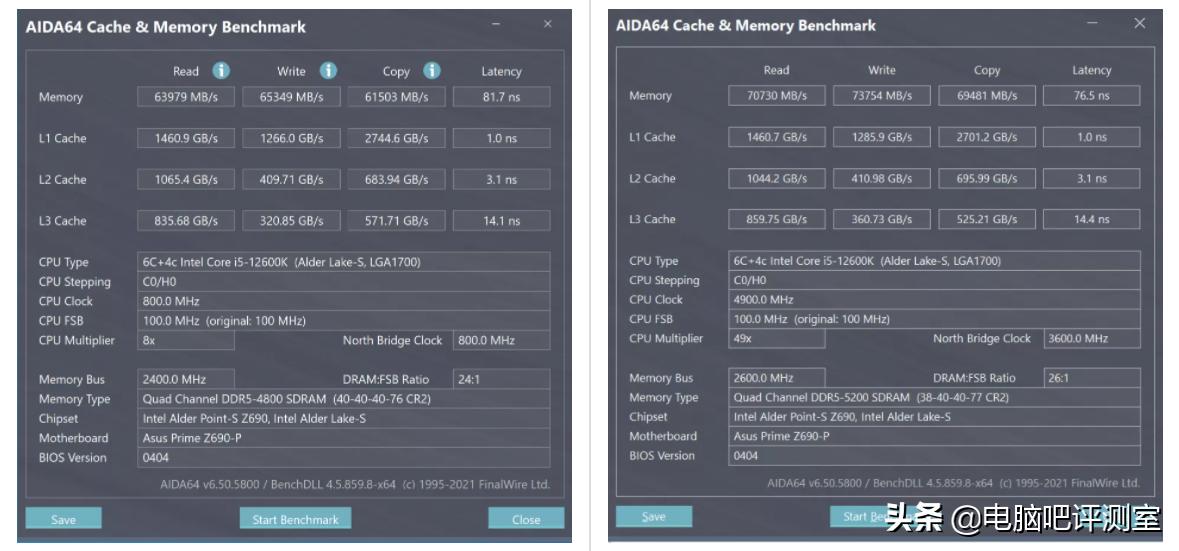
Task: Click the 26:1 DRAM:FSB Ratio value
Action: [1092, 378]
